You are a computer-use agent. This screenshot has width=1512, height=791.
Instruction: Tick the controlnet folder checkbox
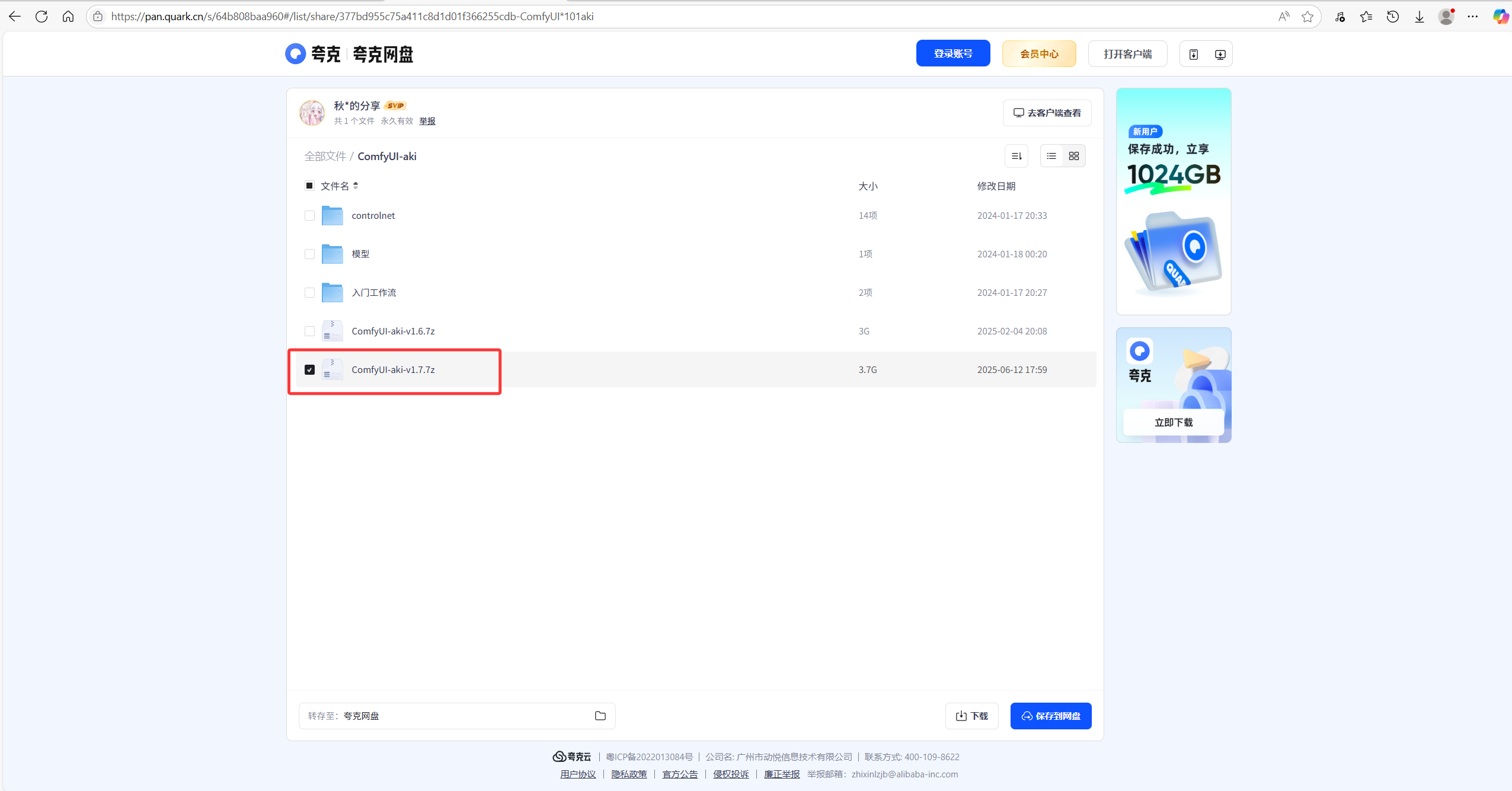[309, 215]
